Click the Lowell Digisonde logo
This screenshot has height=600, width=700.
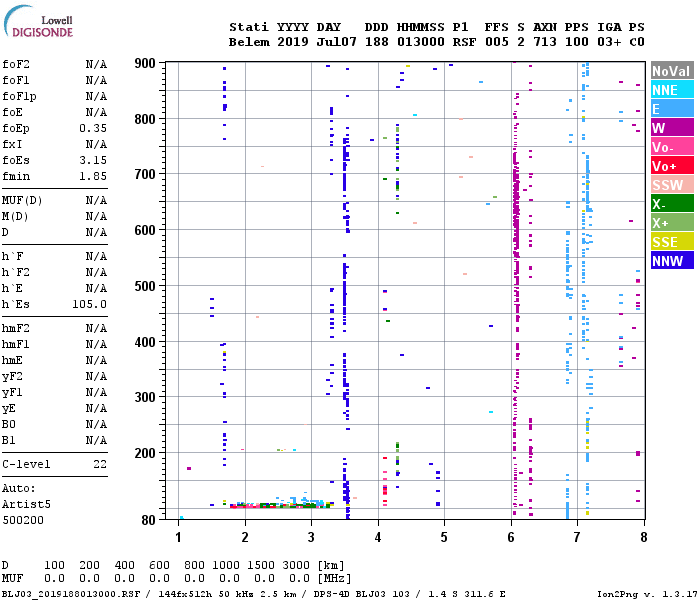[x=38, y=22]
